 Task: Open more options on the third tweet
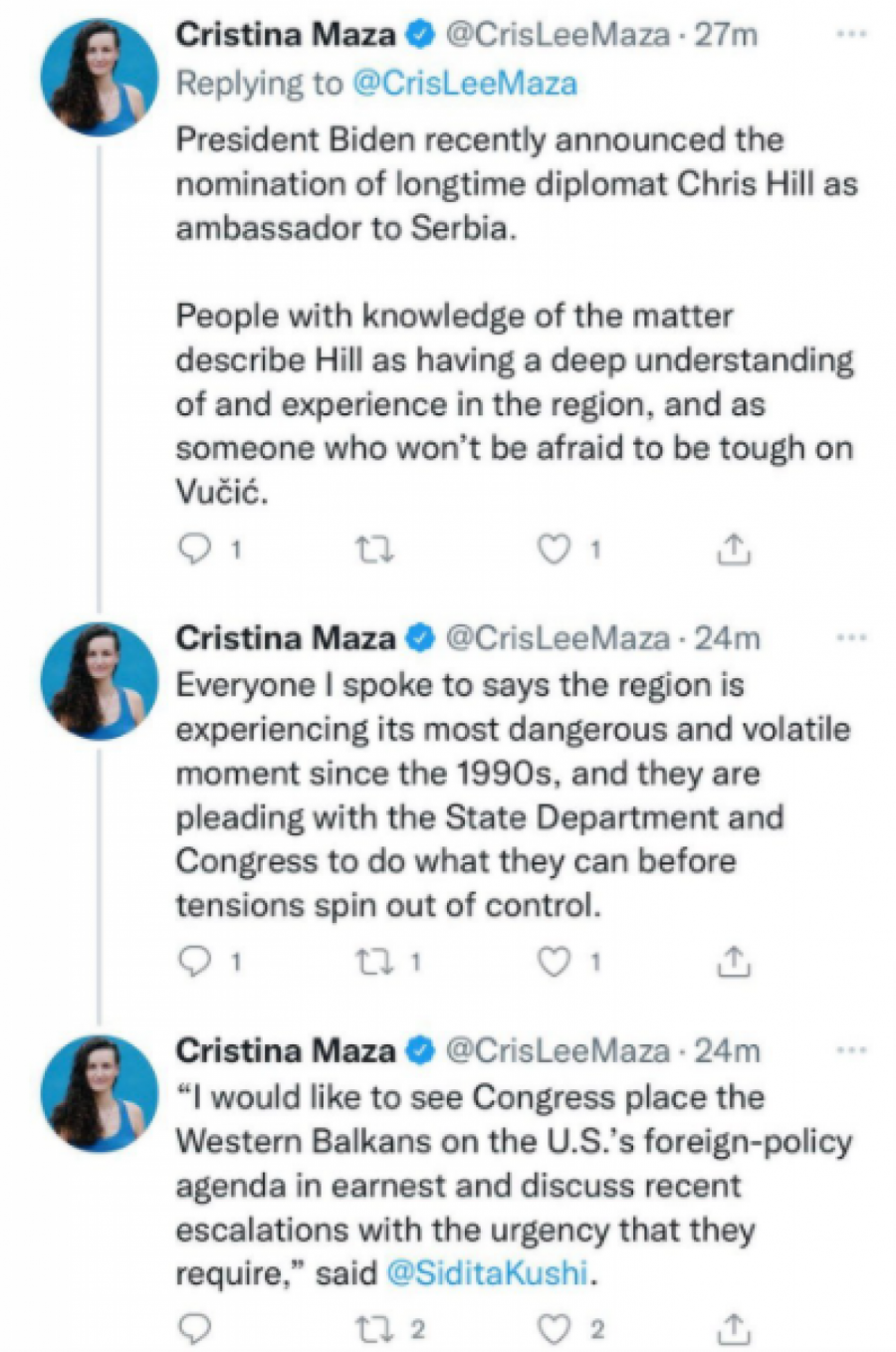click(851, 1050)
